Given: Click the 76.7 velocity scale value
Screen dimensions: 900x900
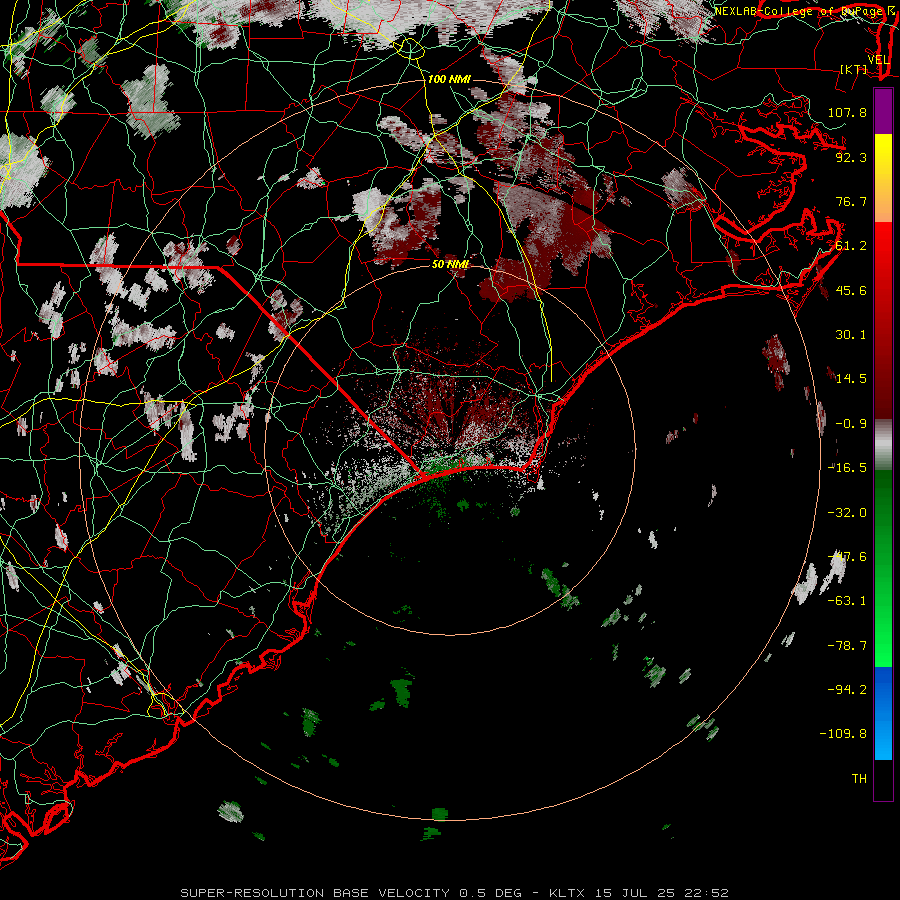Looking at the screenshot, I should (851, 201).
